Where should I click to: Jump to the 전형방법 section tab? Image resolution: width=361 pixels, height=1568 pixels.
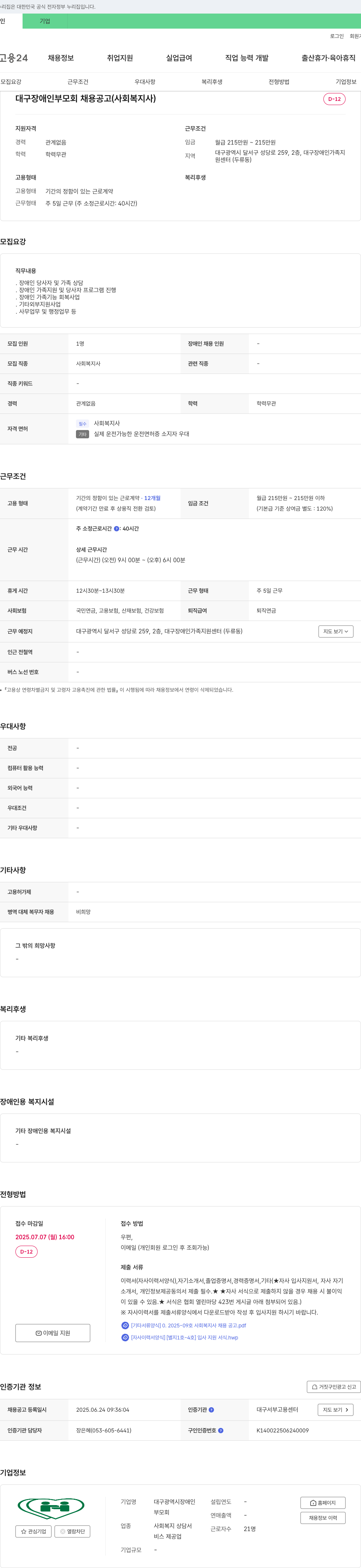pos(279,82)
